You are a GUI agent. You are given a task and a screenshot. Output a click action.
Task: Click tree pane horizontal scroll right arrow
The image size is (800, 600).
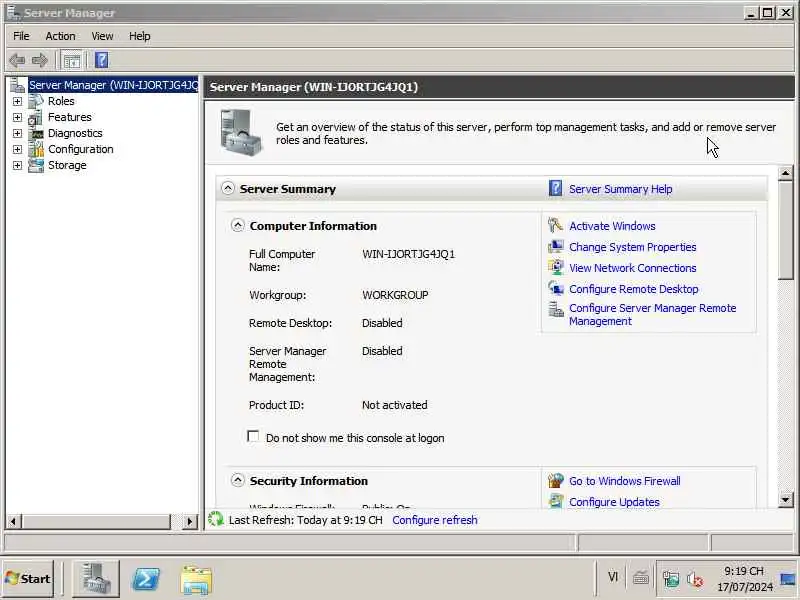(190, 521)
